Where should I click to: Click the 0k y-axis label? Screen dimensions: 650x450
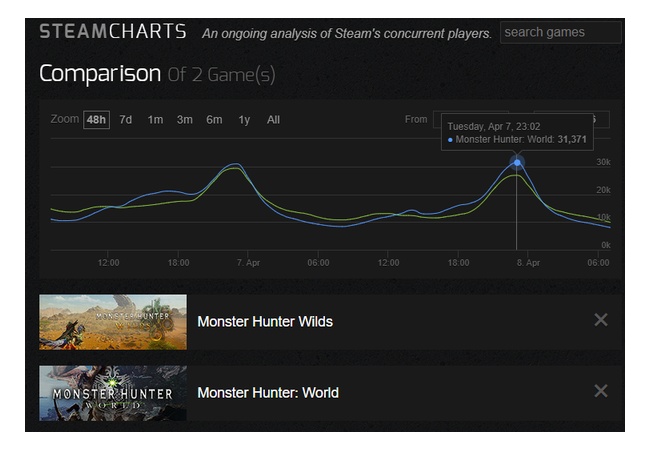pyautogui.click(x=606, y=245)
